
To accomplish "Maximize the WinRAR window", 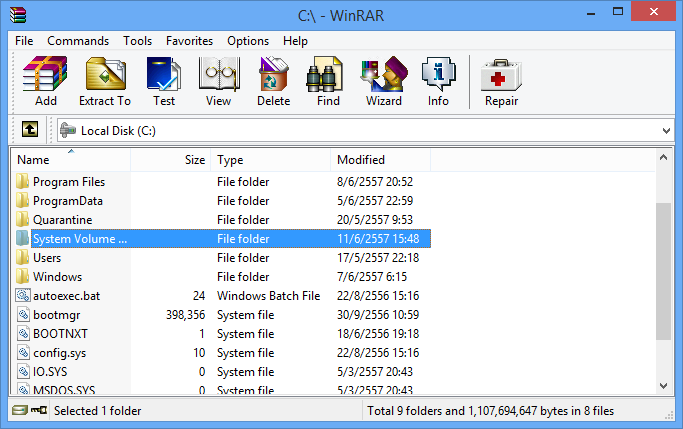I will [618, 12].
